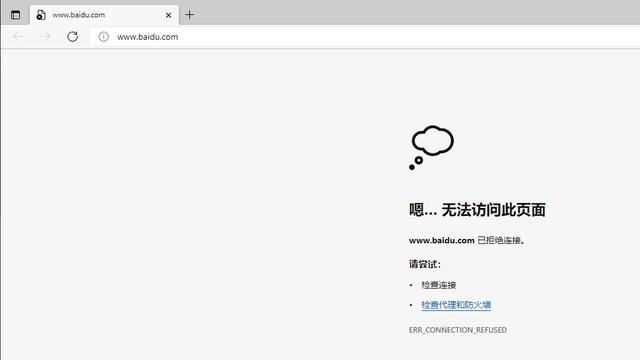Open a new tab with plus button
The height and width of the screenshot is (360, 640).
[x=189, y=15]
